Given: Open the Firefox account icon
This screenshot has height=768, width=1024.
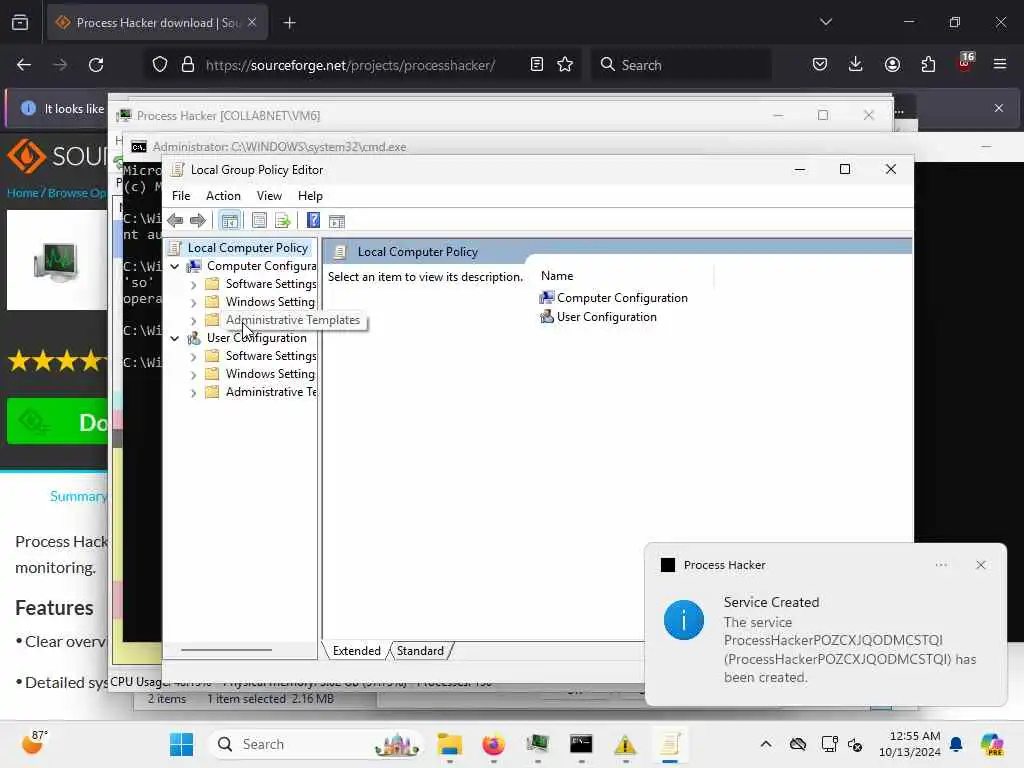Looking at the screenshot, I should (x=892, y=64).
